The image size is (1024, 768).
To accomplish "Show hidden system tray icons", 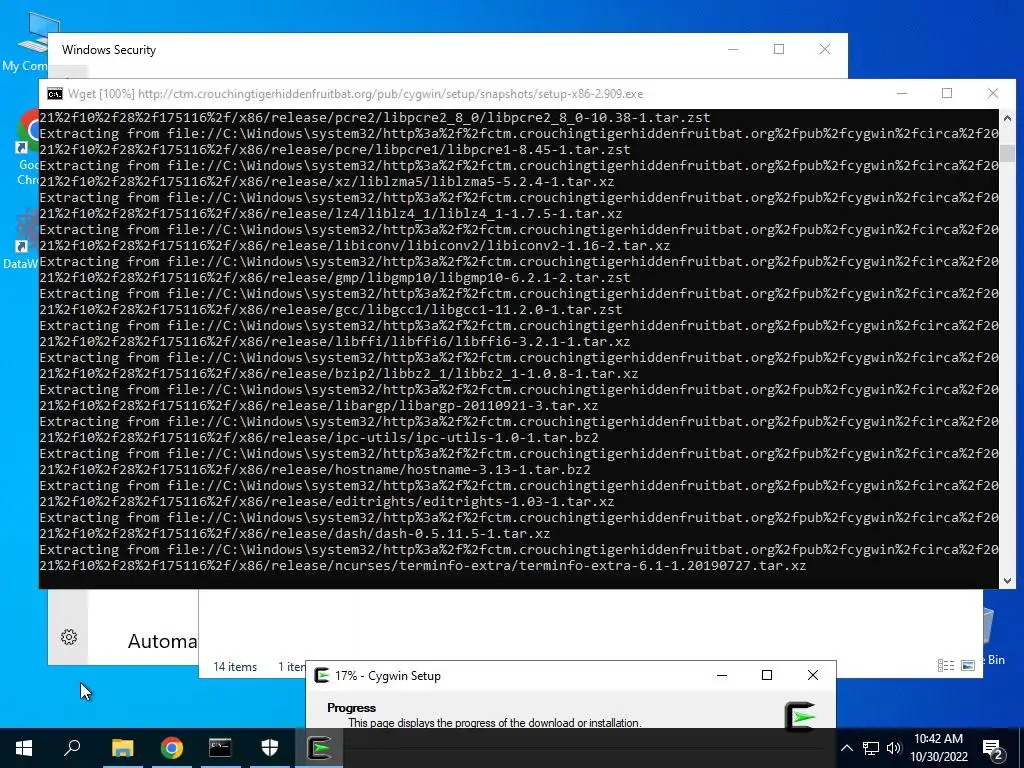I will [x=847, y=748].
